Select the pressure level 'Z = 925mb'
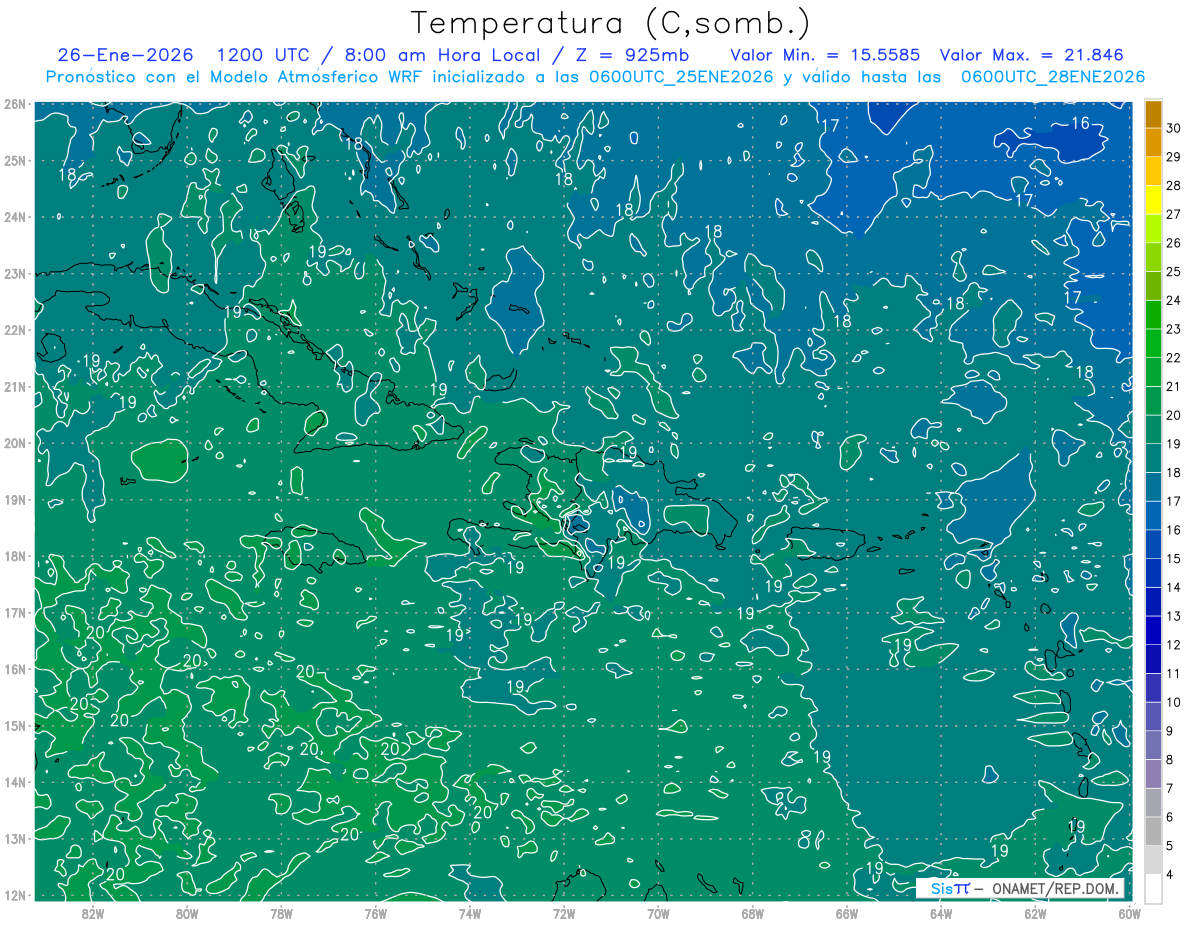The height and width of the screenshot is (927, 1200). (x=632, y=55)
